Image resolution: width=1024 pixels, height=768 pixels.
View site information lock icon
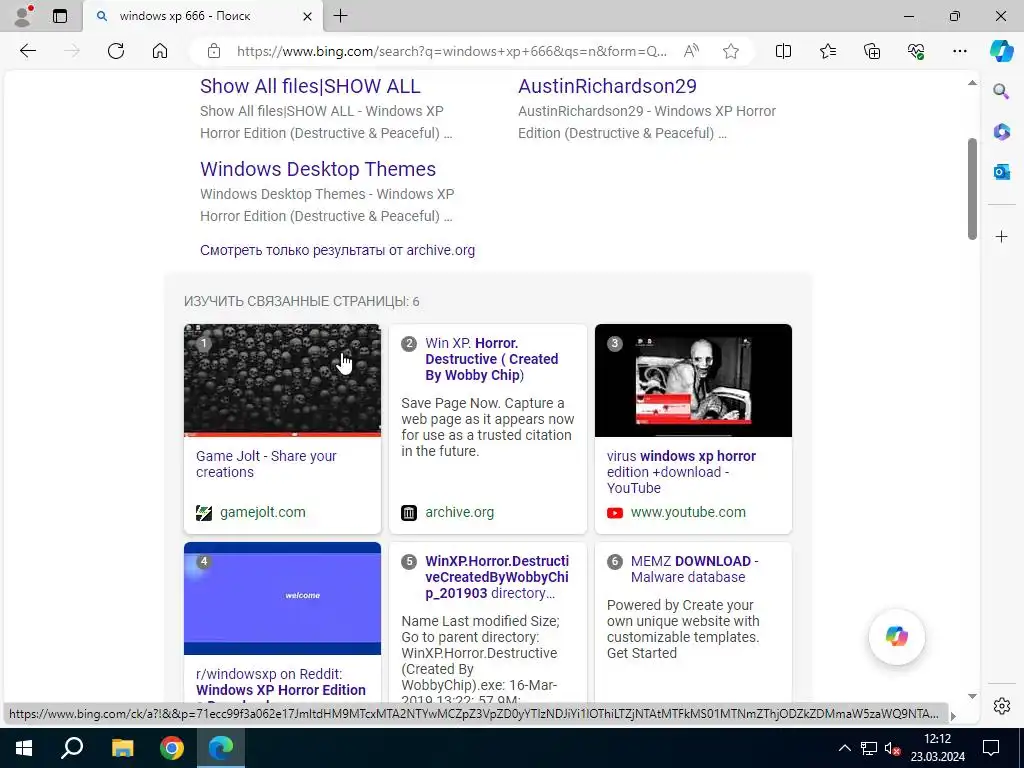click(x=214, y=51)
